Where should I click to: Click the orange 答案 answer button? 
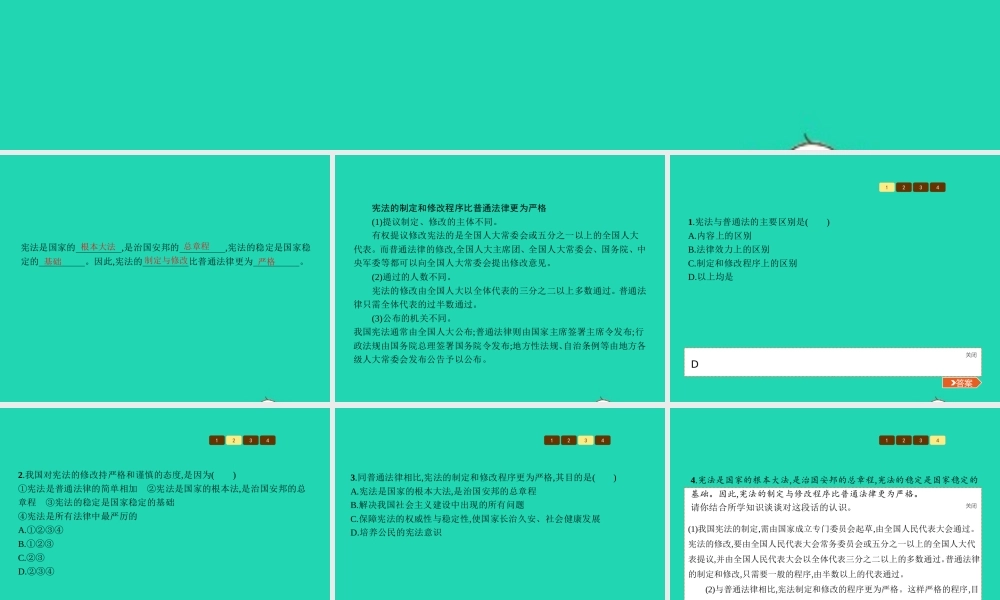962,383
